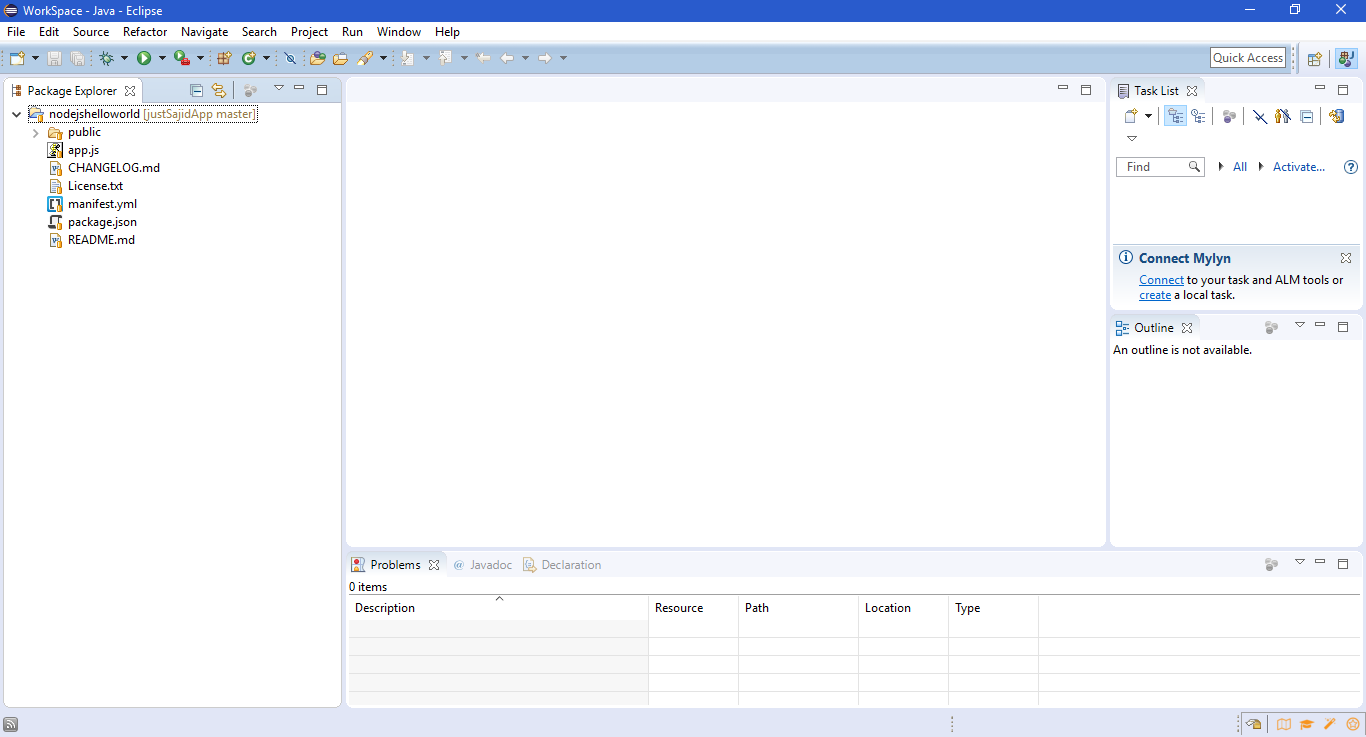Toggle Scheduled view in Task List

1197,116
